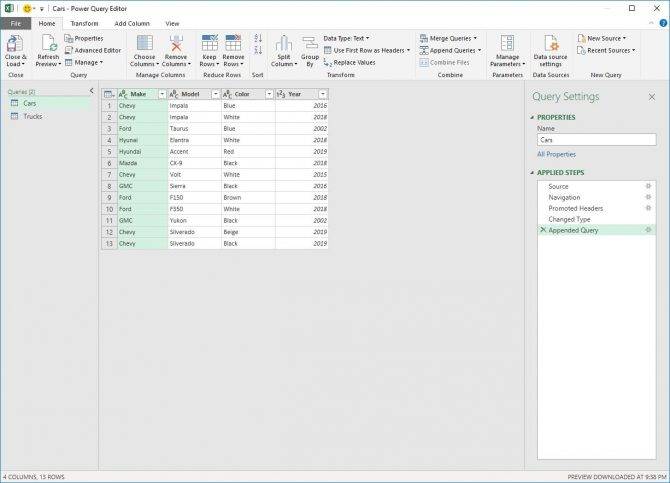
Task: Collapse the PROPERTIES section
Action: pos(532,117)
